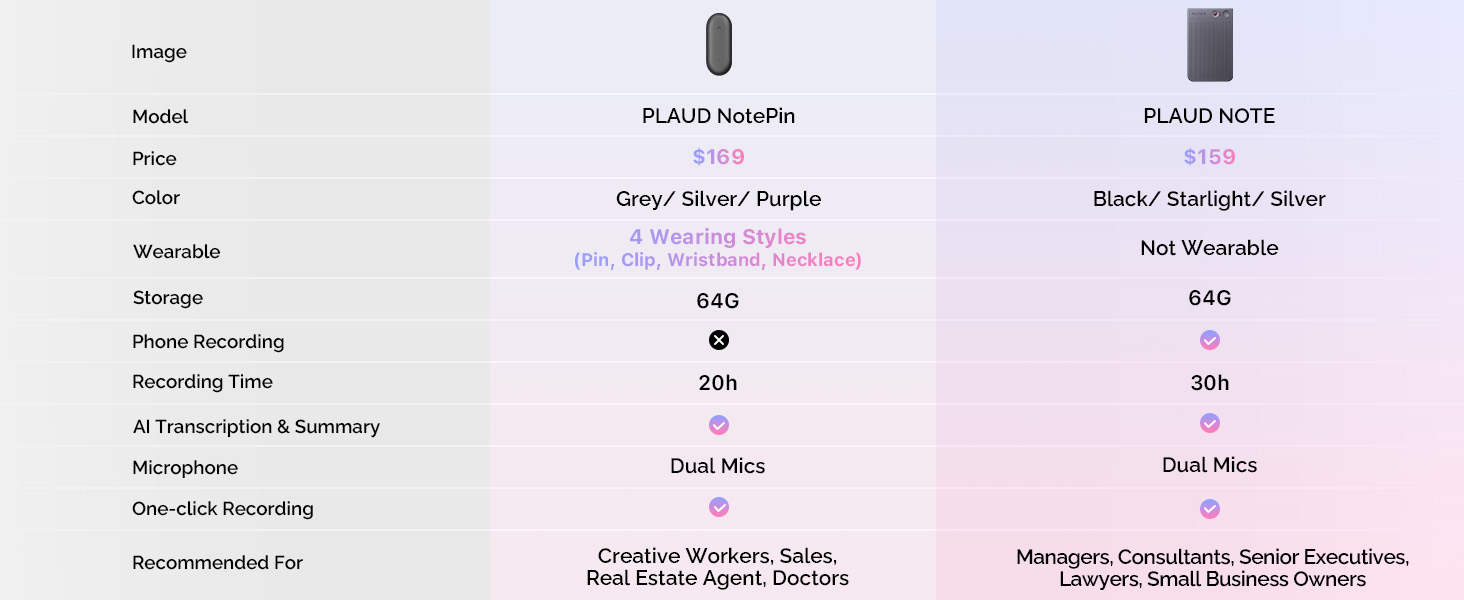Click the PLAUD NotePin model name
1464x600 pixels.
point(718,116)
